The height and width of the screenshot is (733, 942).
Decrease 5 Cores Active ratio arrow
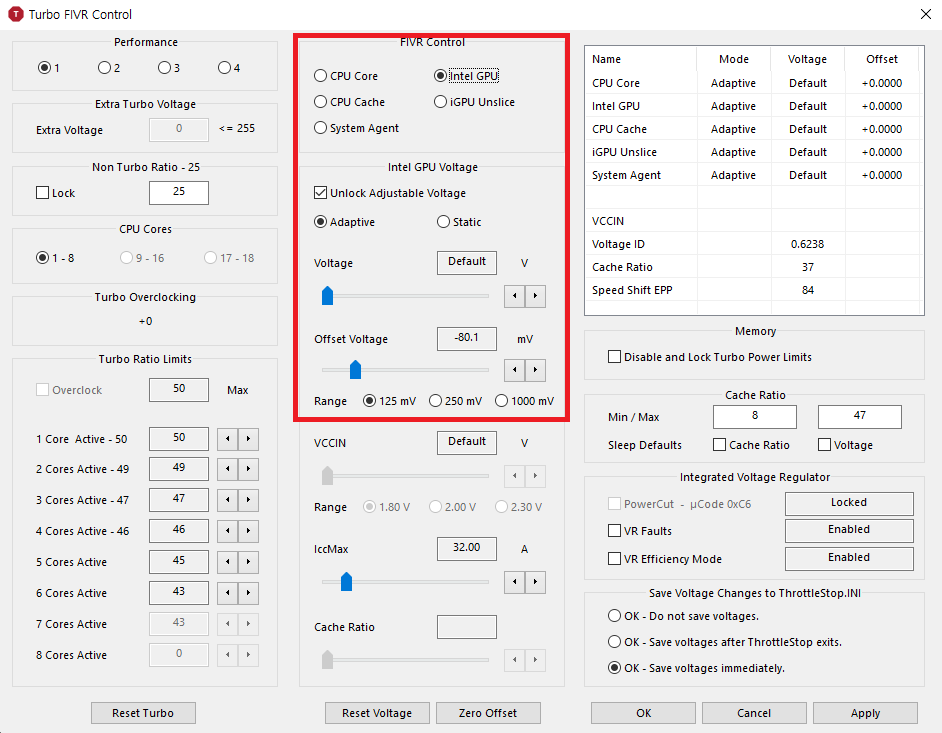coord(227,562)
